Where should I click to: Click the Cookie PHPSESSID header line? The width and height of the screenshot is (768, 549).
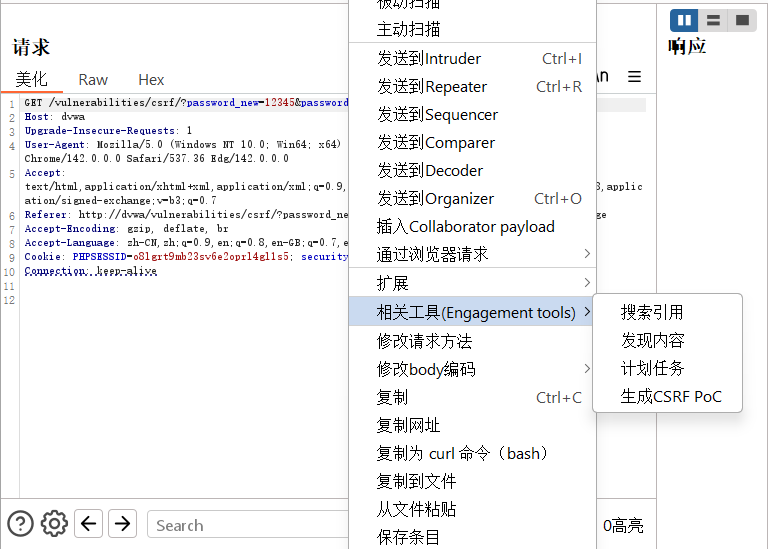coord(186,256)
